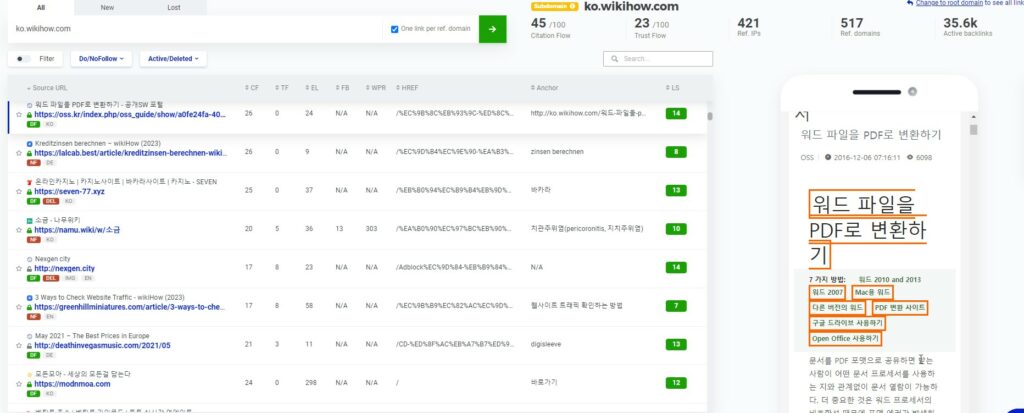This screenshot has width=1024, height=413.
Task: Click anchor text 'zinsen berechnen'
Action: (557, 152)
